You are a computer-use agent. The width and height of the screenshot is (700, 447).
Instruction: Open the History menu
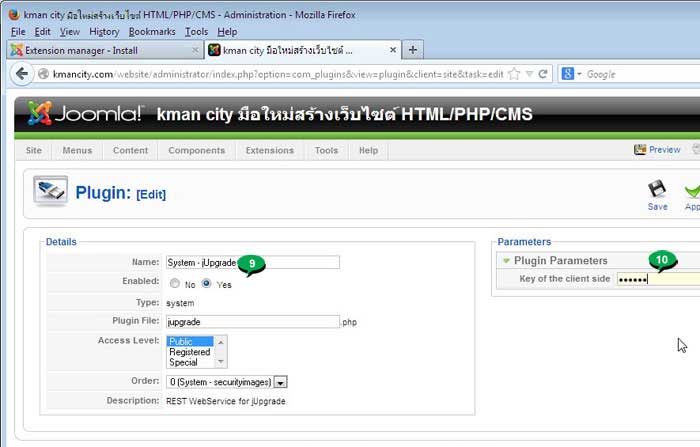(104, 32)
